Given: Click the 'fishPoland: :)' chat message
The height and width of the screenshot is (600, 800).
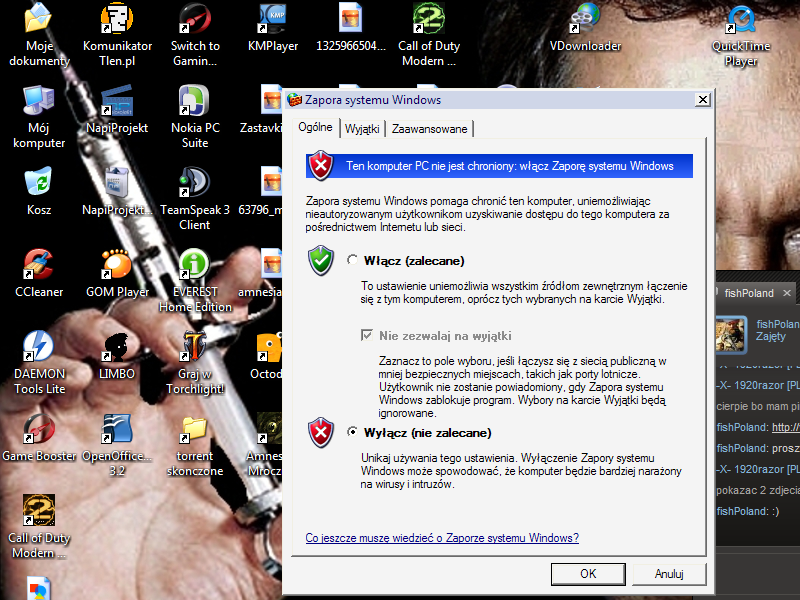Looking at the screenshot, I should click(x=747, y=511).
